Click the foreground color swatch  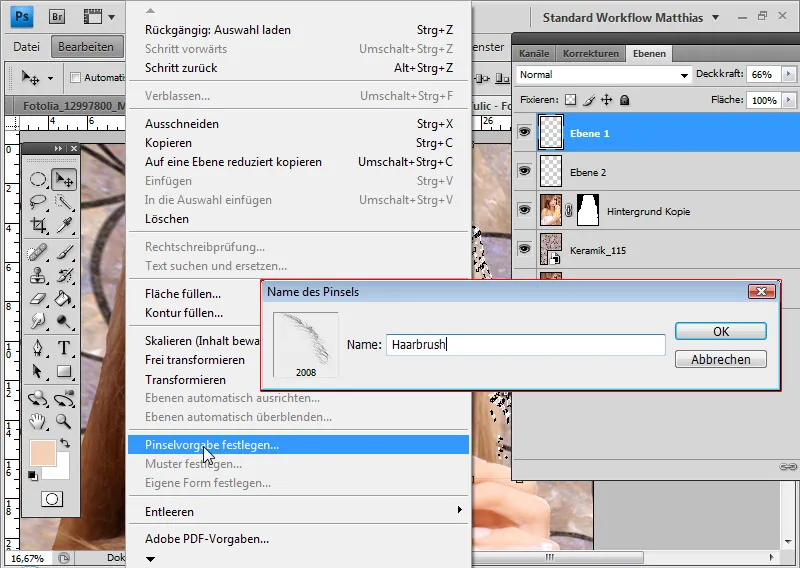pyautogui.click(x=43, y=453)
